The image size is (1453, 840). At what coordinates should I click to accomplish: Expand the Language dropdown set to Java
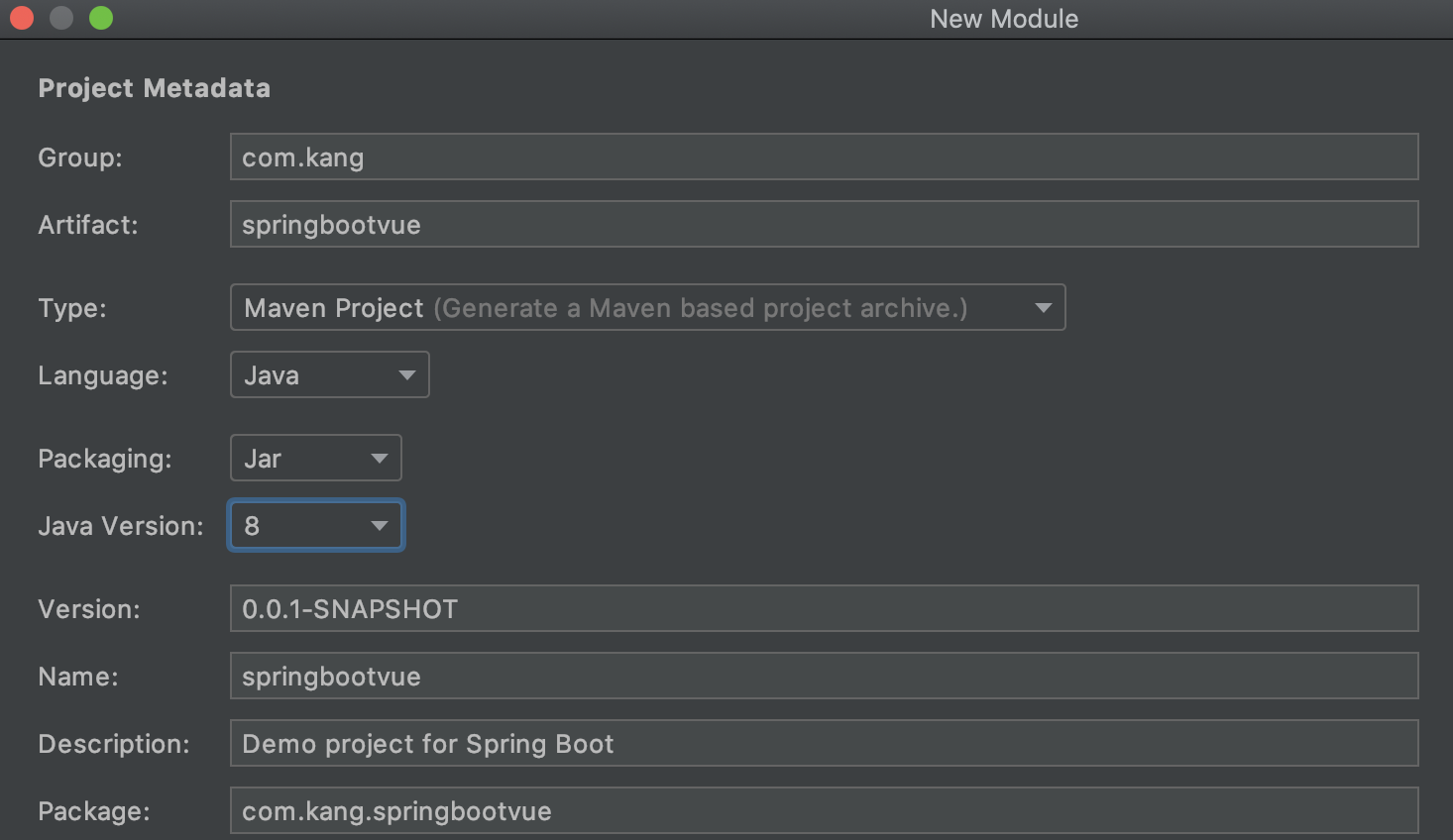(329, 375)
